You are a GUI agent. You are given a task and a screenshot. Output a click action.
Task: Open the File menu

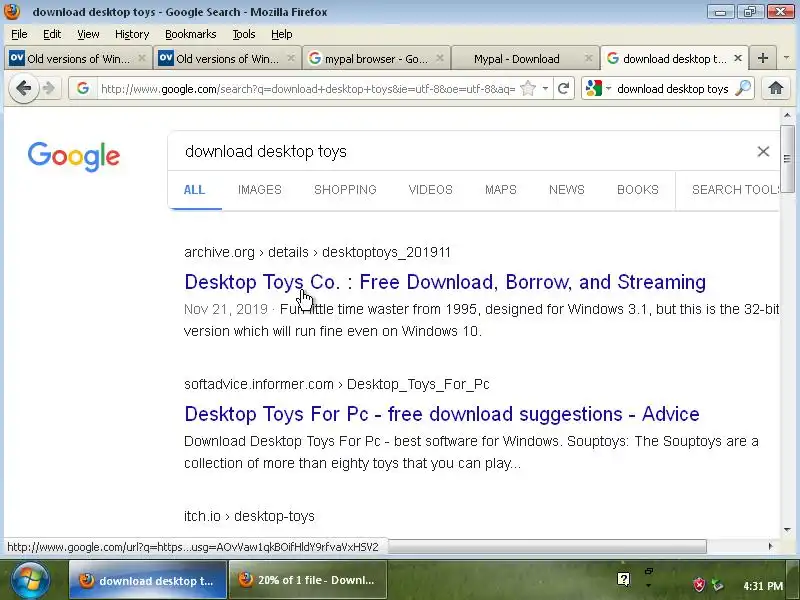(x=19, y=34)
